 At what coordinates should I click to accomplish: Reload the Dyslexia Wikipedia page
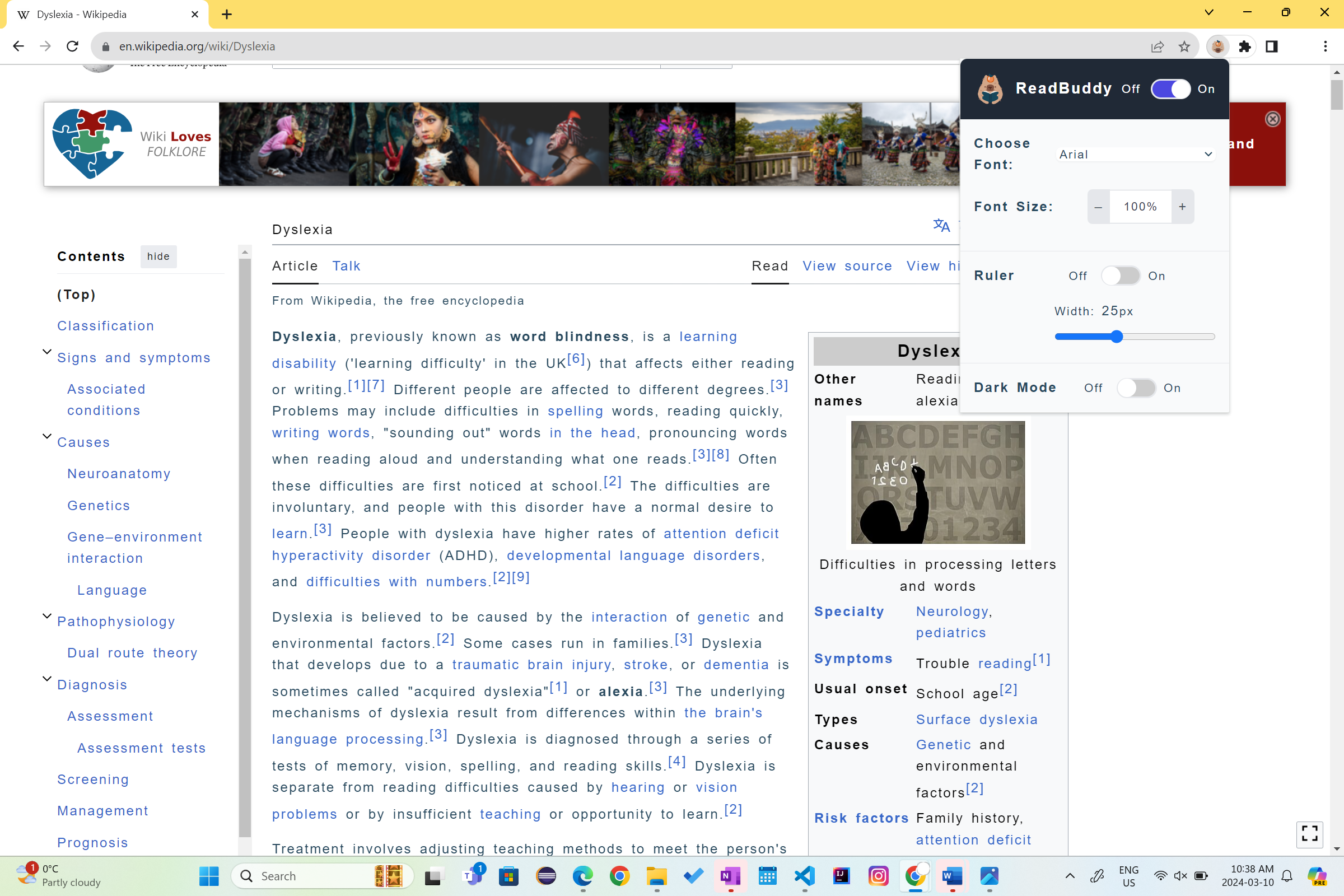coord(72,46)
